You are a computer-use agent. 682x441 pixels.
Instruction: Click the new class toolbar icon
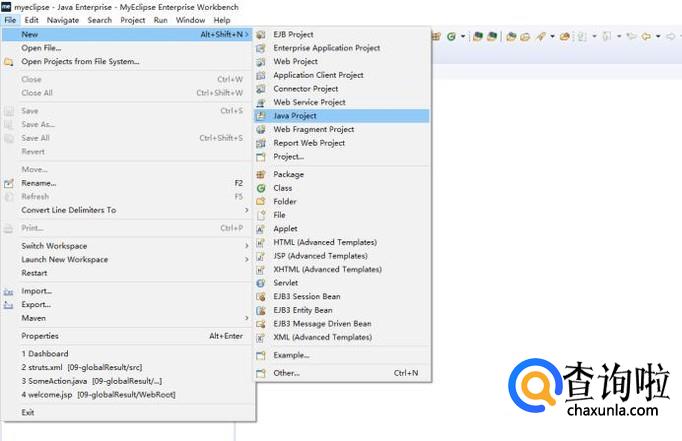pyautogui.click(x=451, y=37)
